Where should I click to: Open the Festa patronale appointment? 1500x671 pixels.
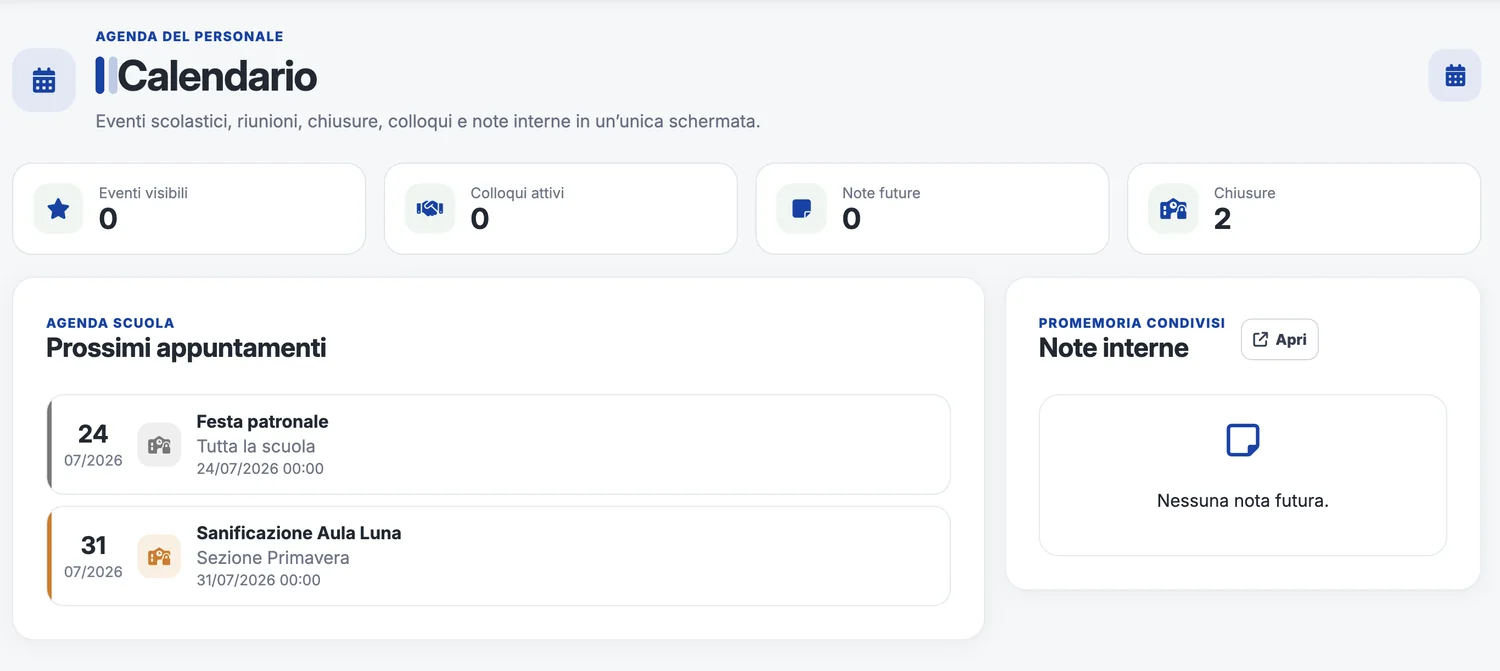[498, 445]
